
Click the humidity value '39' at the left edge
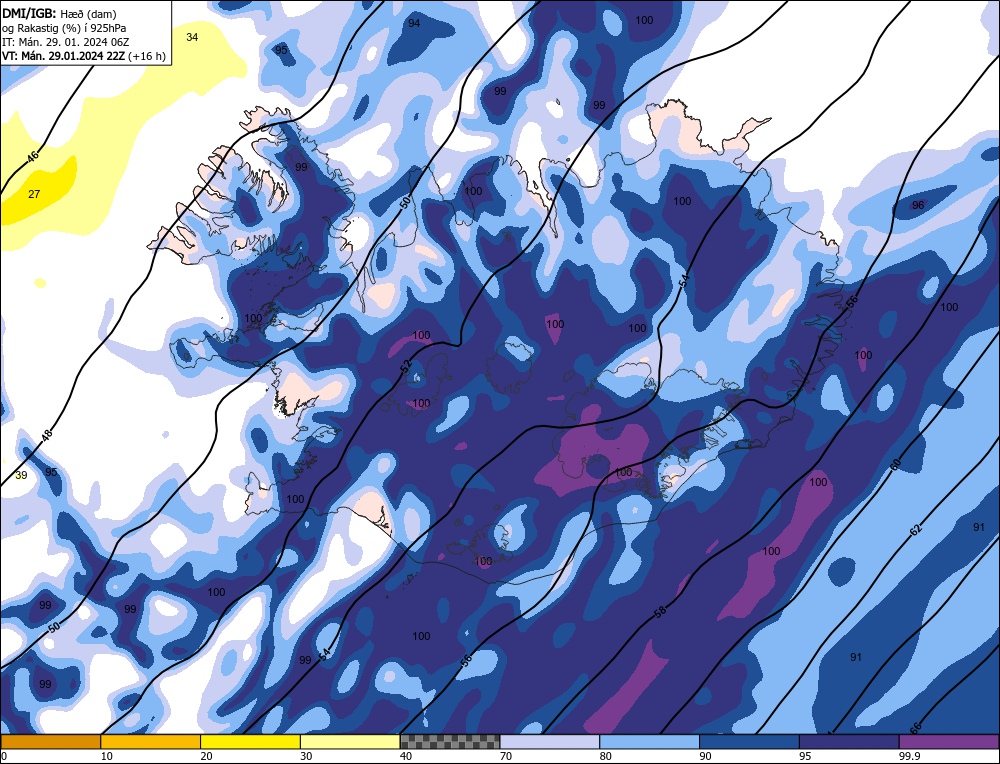(x=21, y=475)
